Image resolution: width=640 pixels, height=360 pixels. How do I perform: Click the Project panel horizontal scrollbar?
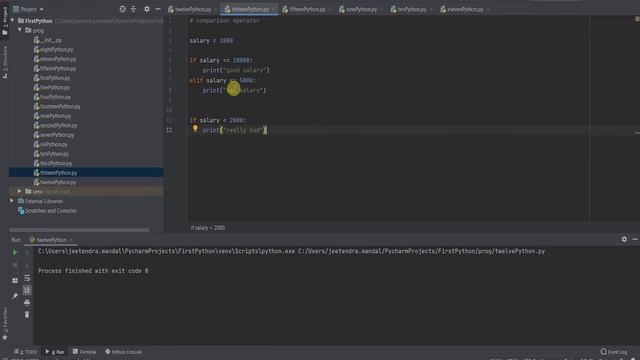tap(79, 230)
